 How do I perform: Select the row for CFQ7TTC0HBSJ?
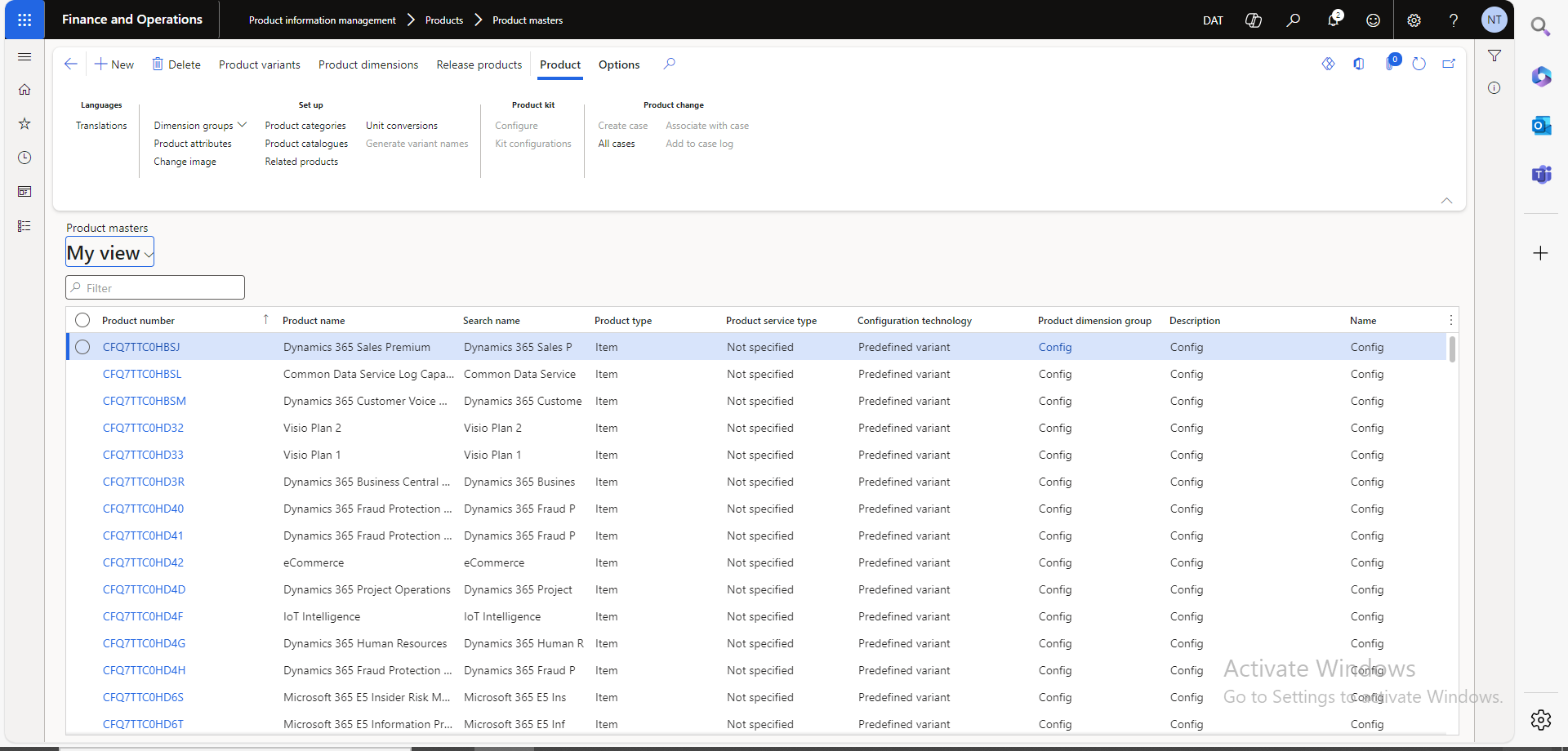tap(82, 348)
